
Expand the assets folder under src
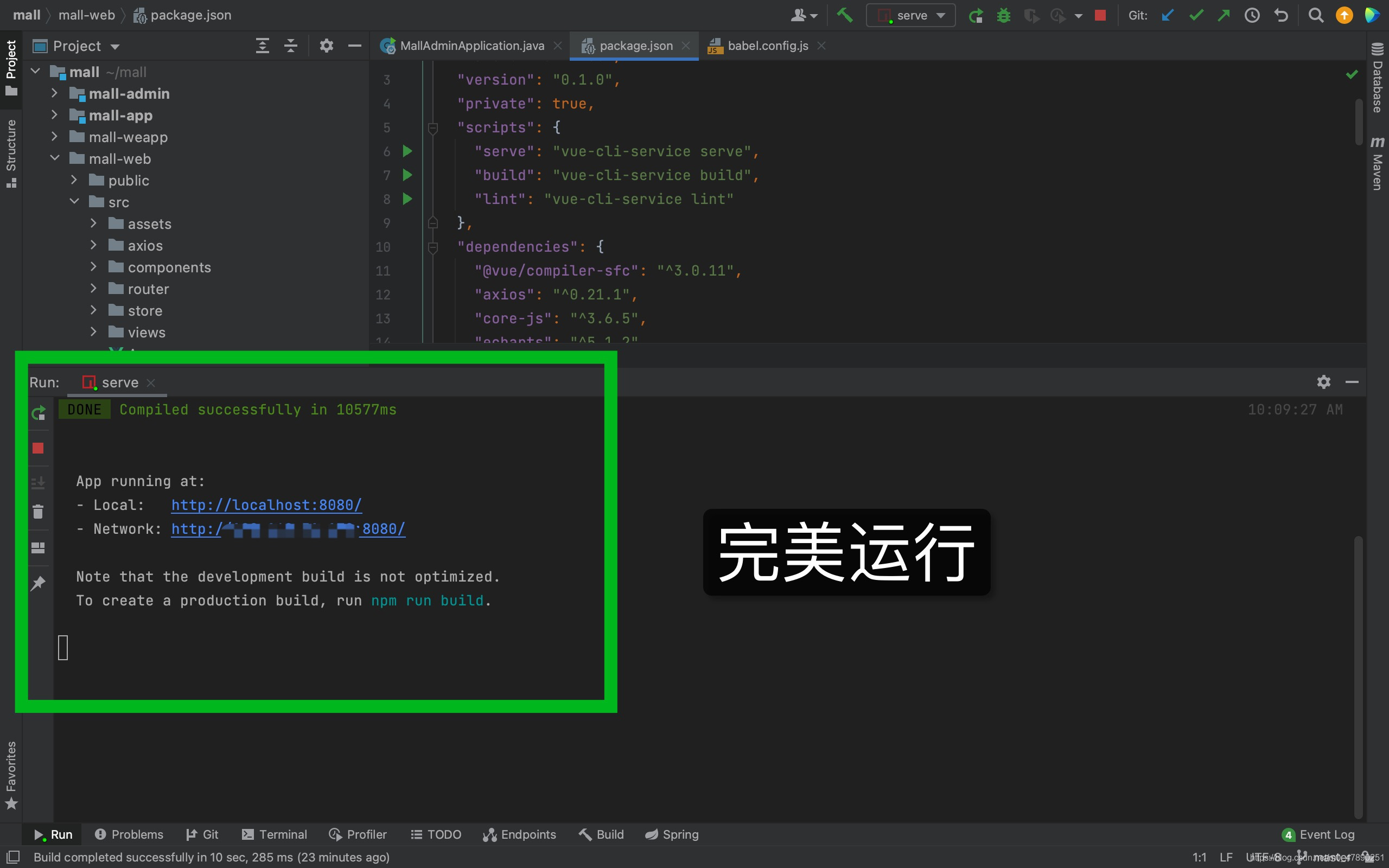point(94,223)
